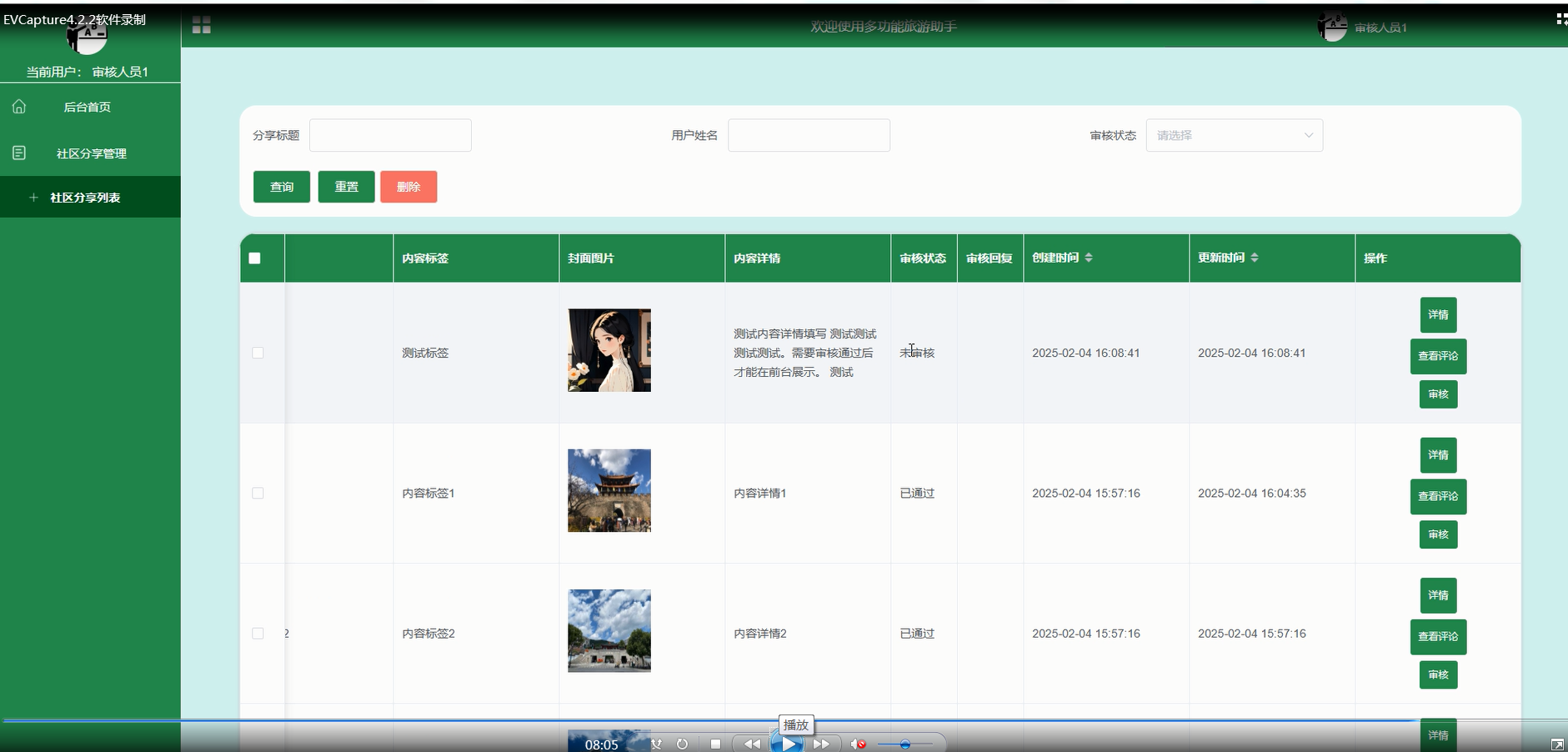Screen dimensions: 1568x752
Task: Click 审核 for the 内容标签2 row
Action: tap(1438, 674)
